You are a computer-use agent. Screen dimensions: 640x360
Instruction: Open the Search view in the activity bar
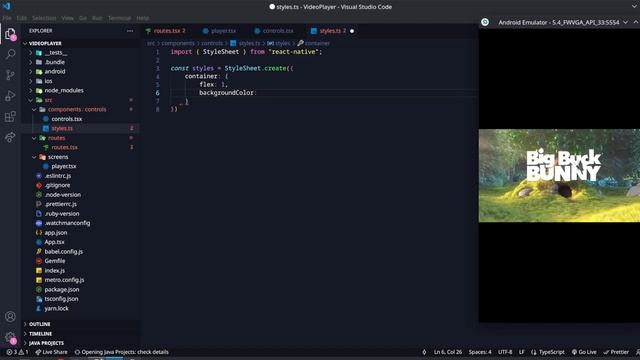[x=10, y=54]
